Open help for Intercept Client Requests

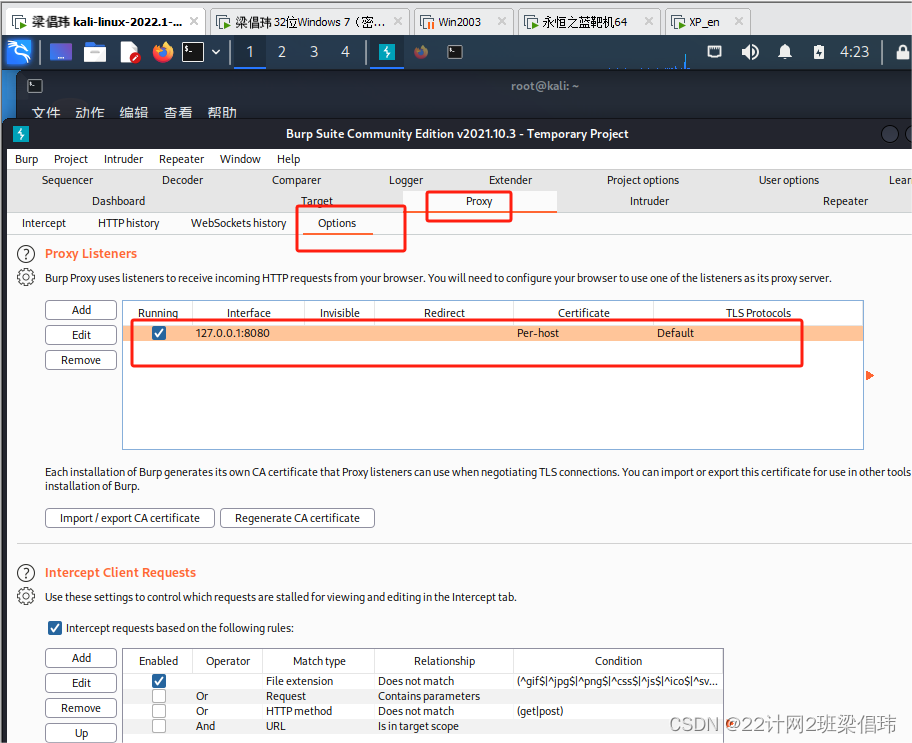(26, 573)
